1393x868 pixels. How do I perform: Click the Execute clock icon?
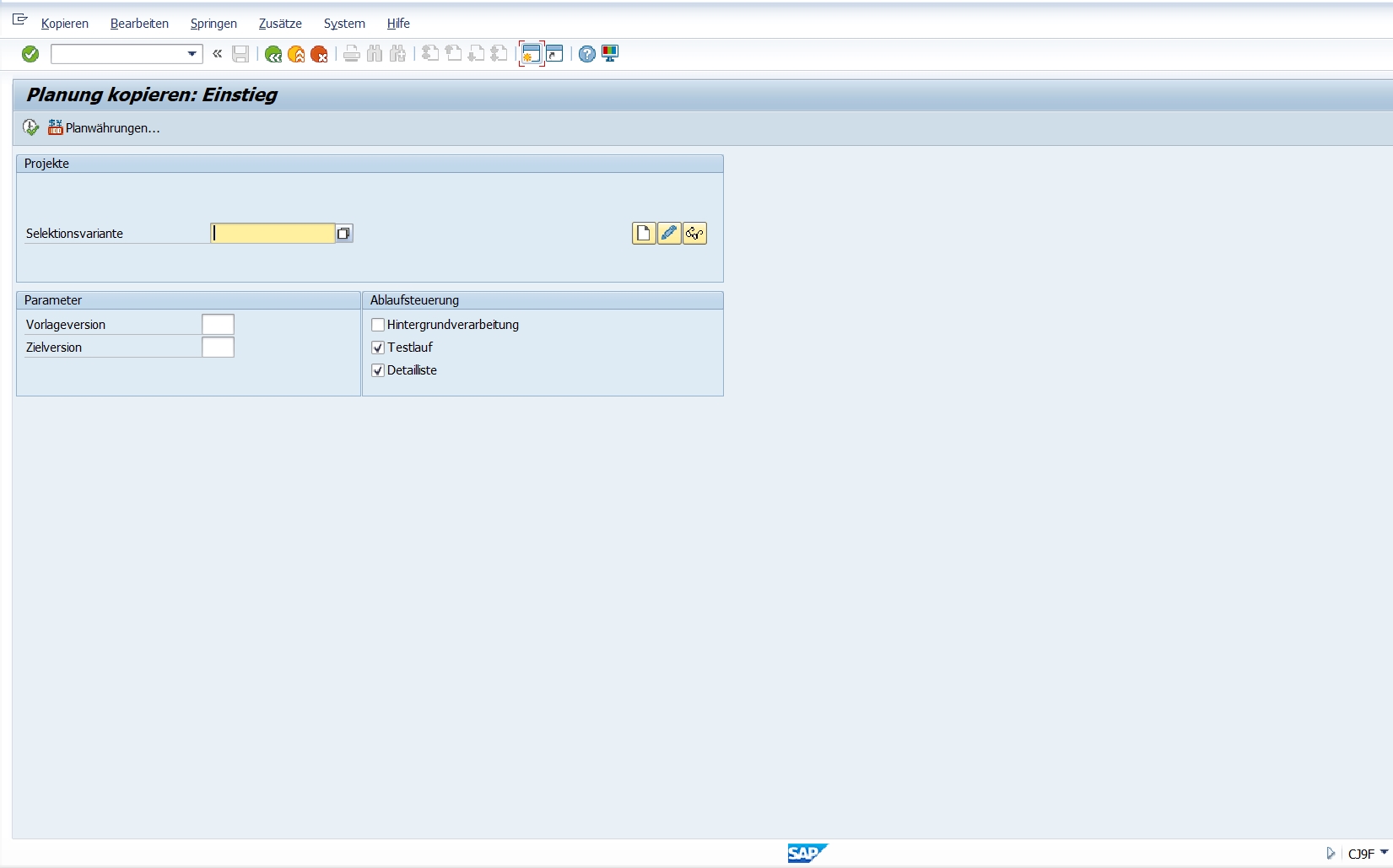tap(31, 127)
